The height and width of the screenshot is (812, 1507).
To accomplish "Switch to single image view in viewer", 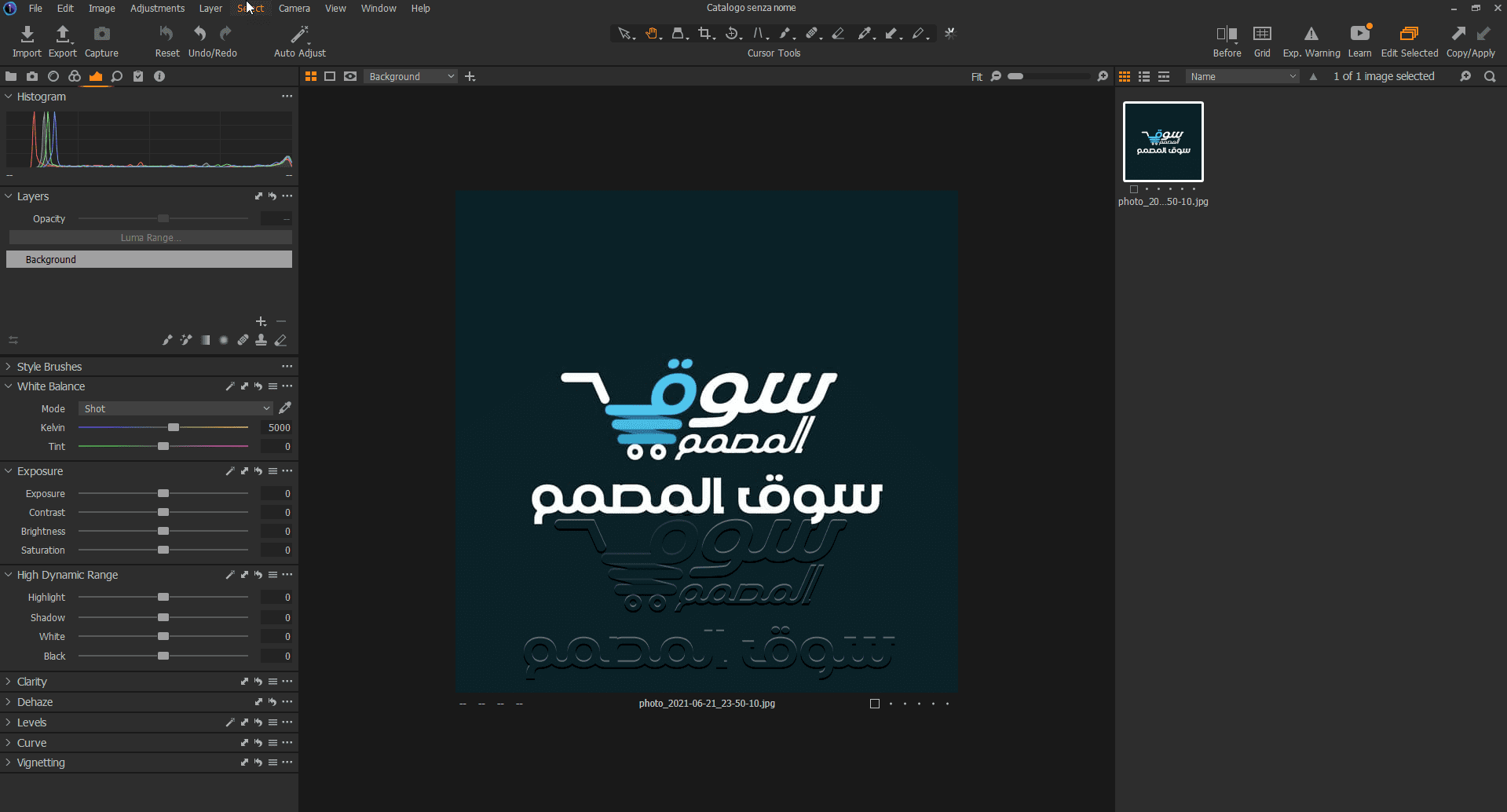I will [330, 76].
